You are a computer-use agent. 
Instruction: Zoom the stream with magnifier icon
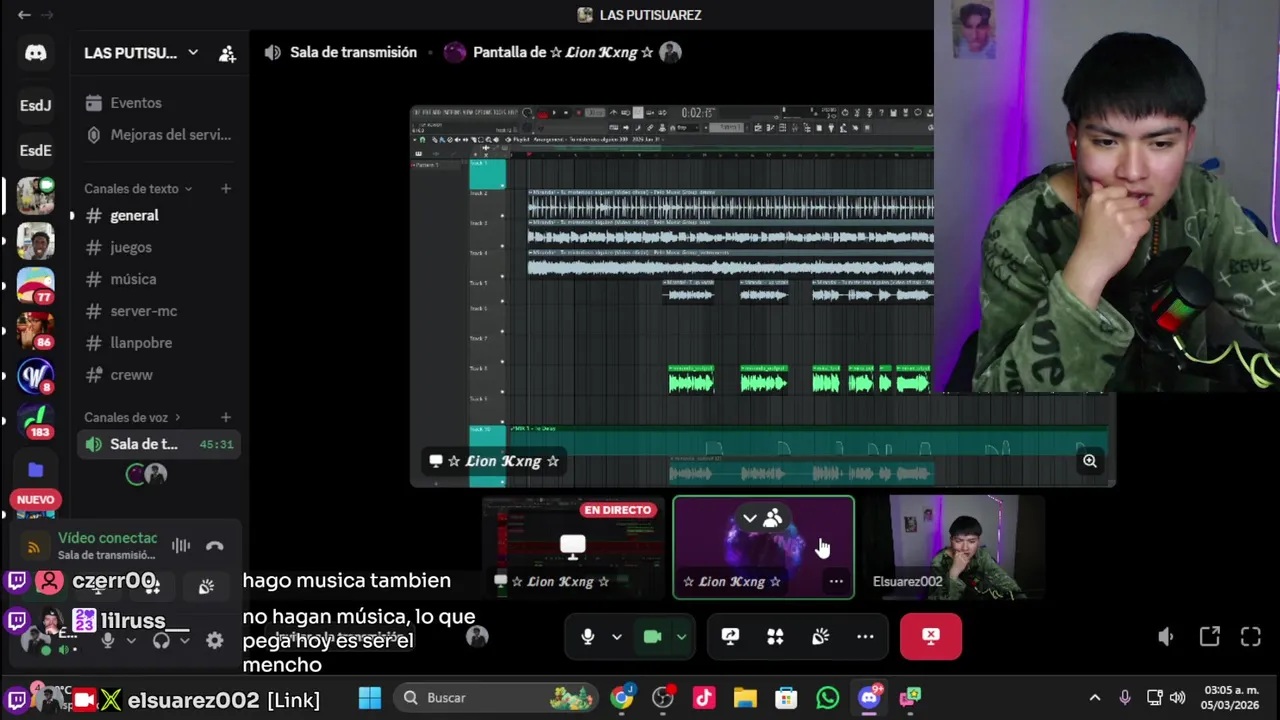point(1090,461)
